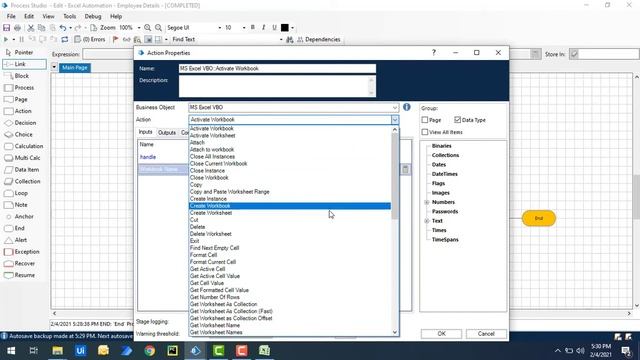Open the page list dropdown beside Main Page
Screen dimensions: 640x360
(x=54, y=67)
